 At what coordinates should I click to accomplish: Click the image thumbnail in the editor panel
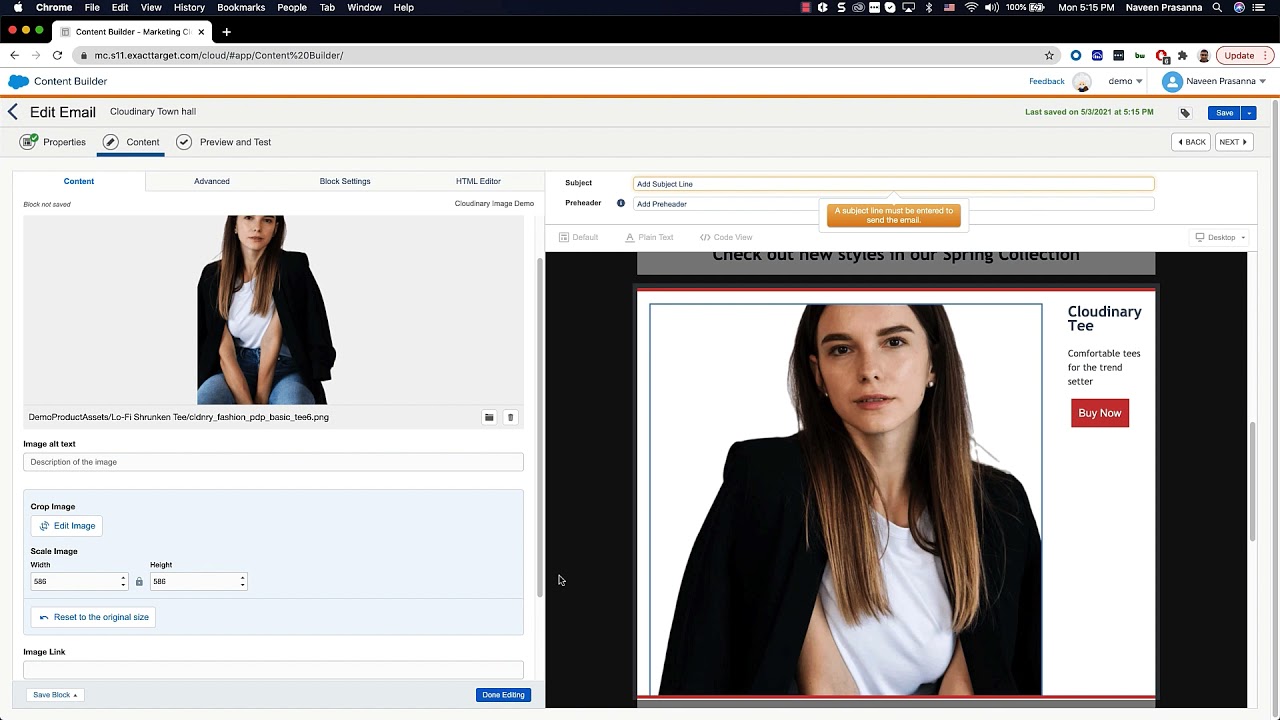click(265, 310)
